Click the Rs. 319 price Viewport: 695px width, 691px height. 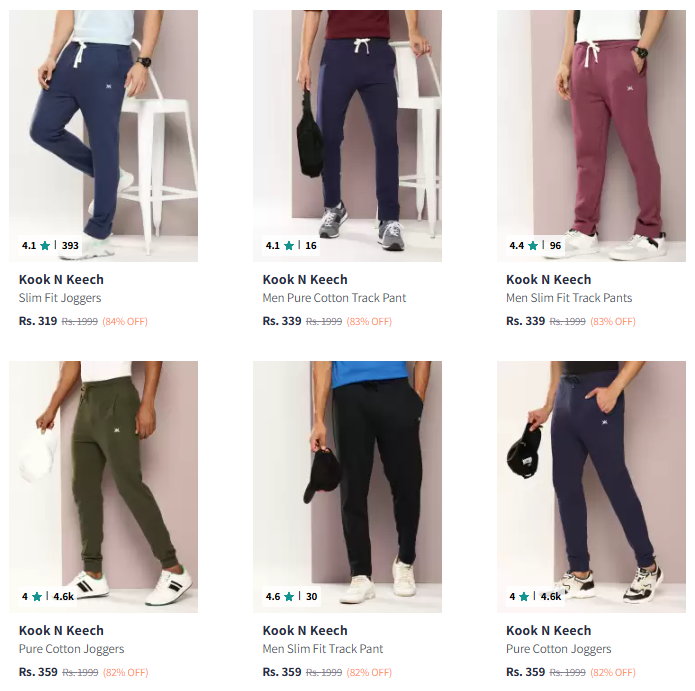point(38,321)
